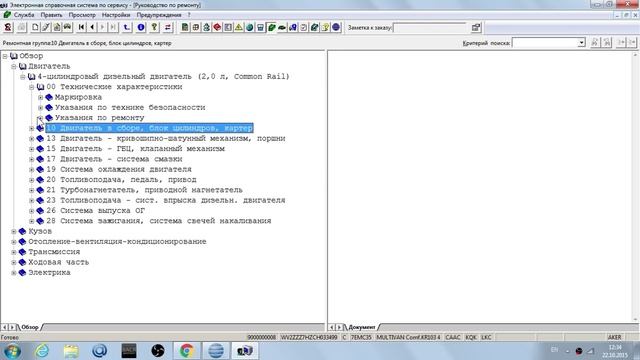The height and width of the screenshot is (360, 640).
Task: Click the red swap arrows icon
Action: click(167, 27)
